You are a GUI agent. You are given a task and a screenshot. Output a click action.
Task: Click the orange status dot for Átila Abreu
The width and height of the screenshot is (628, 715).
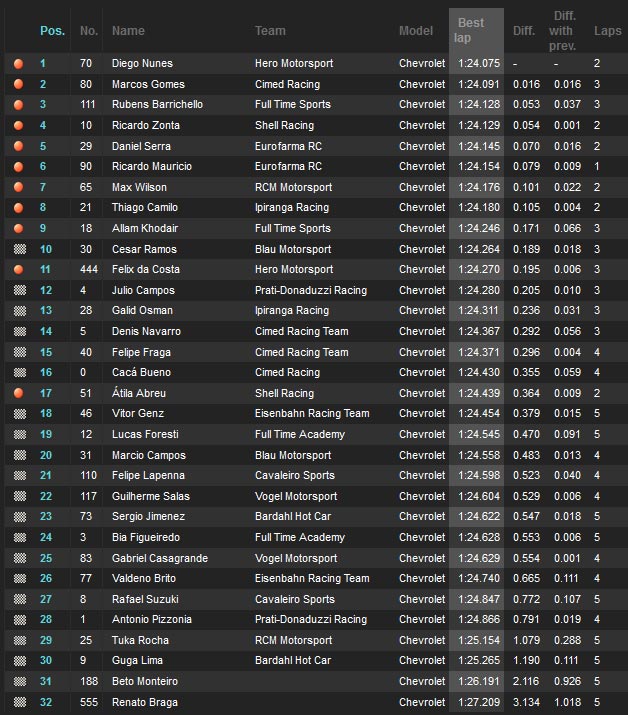tap(19, 393)
